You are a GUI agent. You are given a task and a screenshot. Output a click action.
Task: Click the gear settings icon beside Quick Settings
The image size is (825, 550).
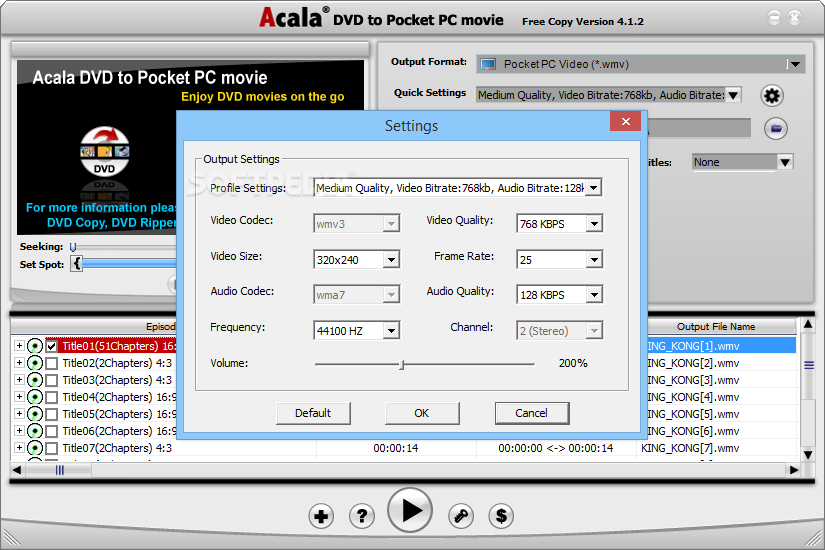pos(772,96)
